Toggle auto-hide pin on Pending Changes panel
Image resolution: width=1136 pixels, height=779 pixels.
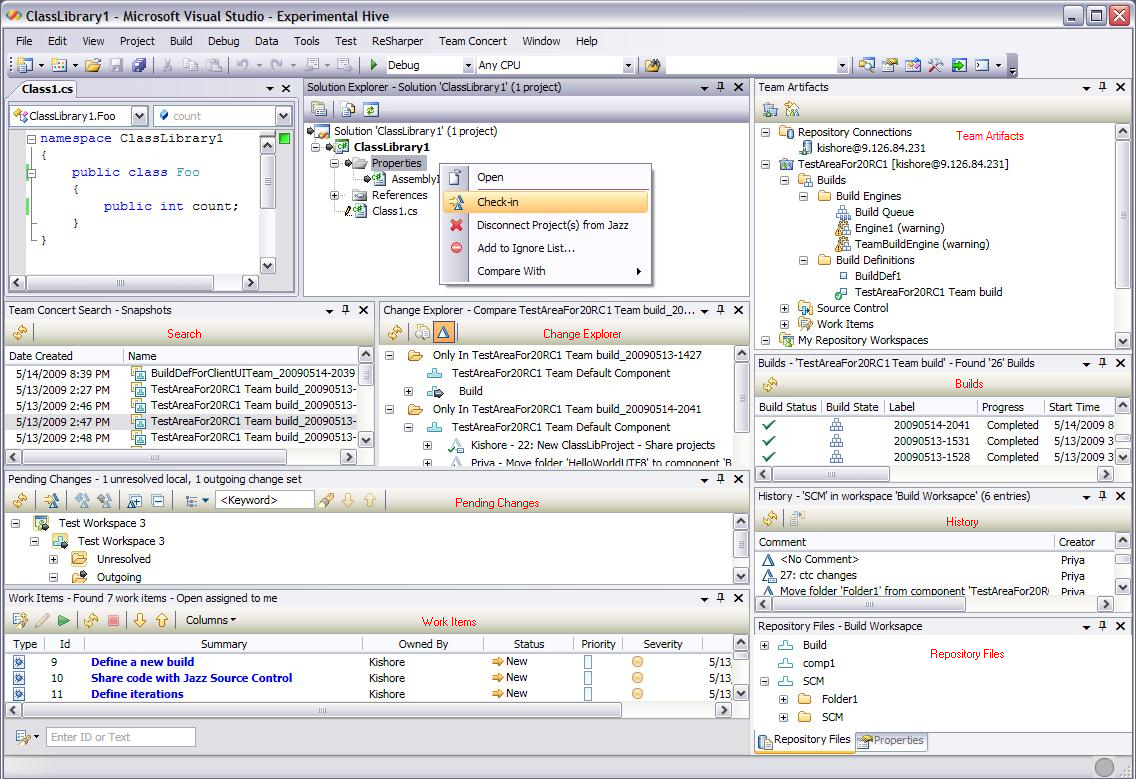point(720,479)
